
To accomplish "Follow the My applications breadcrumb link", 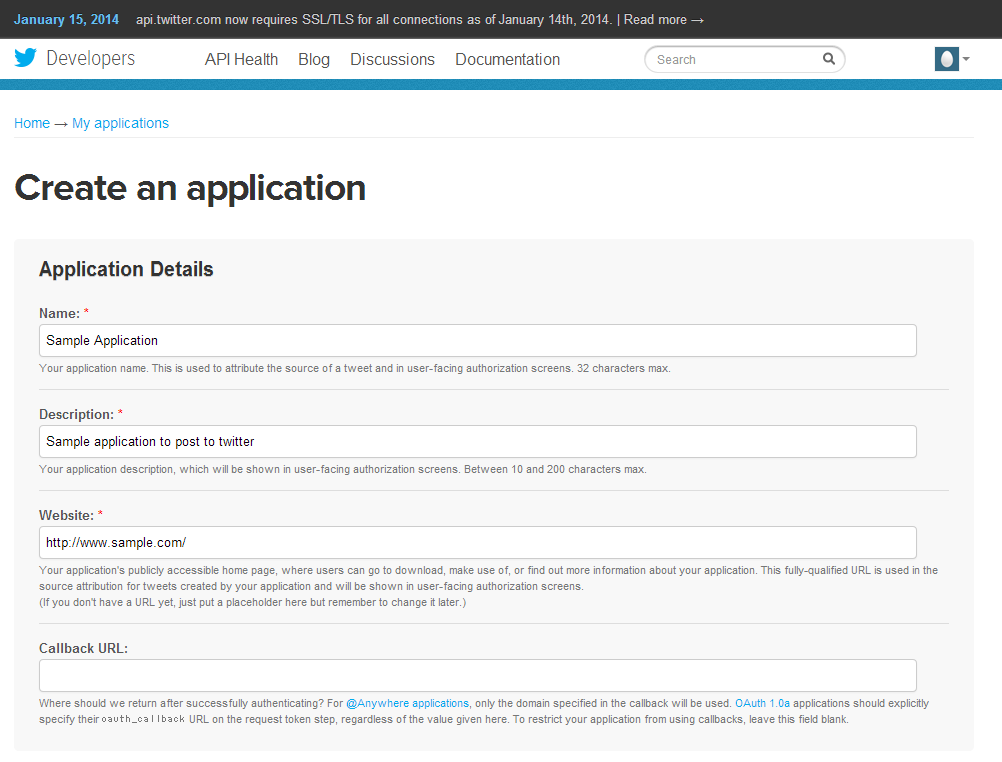I will click(x=120, y=123).
